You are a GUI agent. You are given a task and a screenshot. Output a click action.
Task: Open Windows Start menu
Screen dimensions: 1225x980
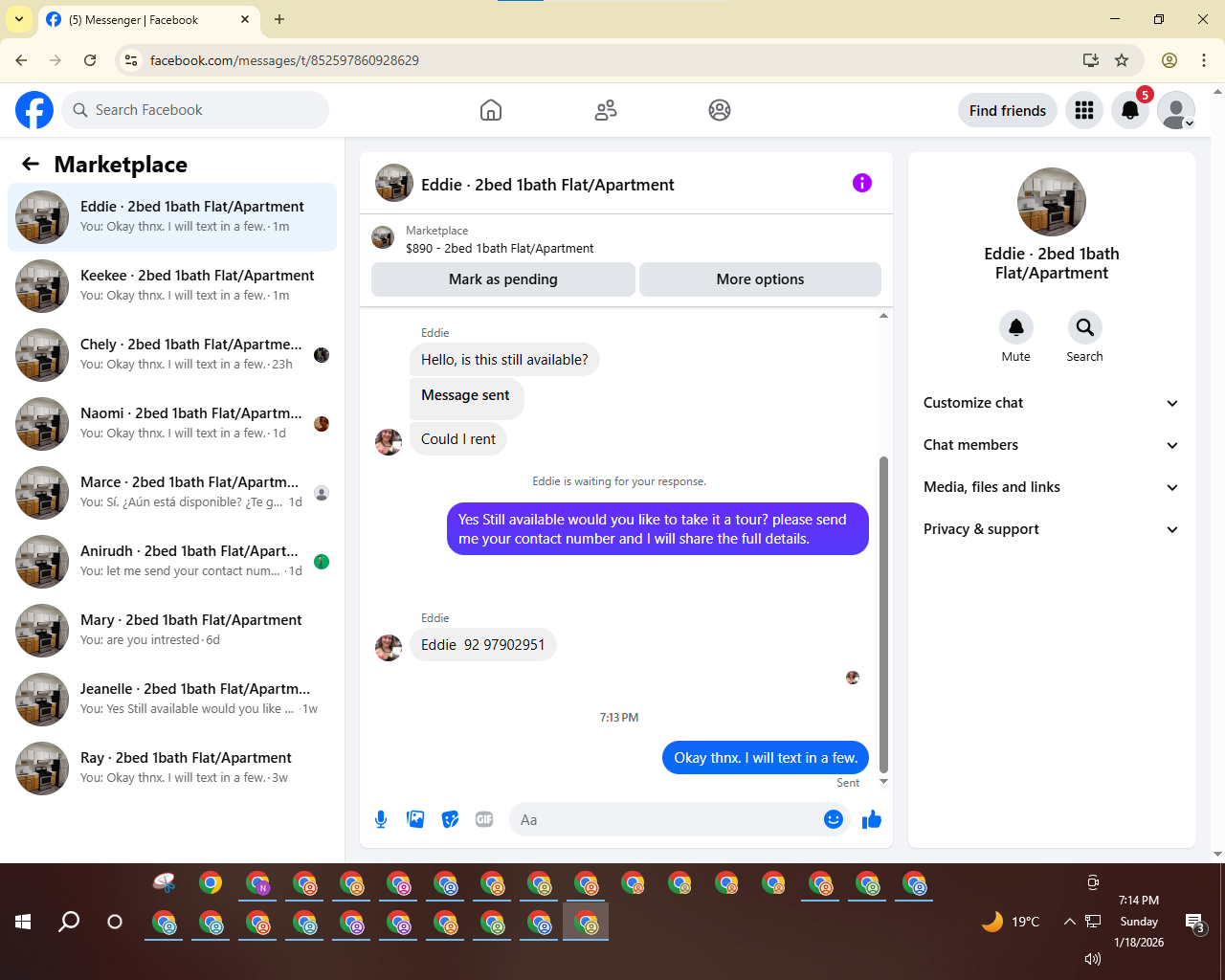[23, 922]
